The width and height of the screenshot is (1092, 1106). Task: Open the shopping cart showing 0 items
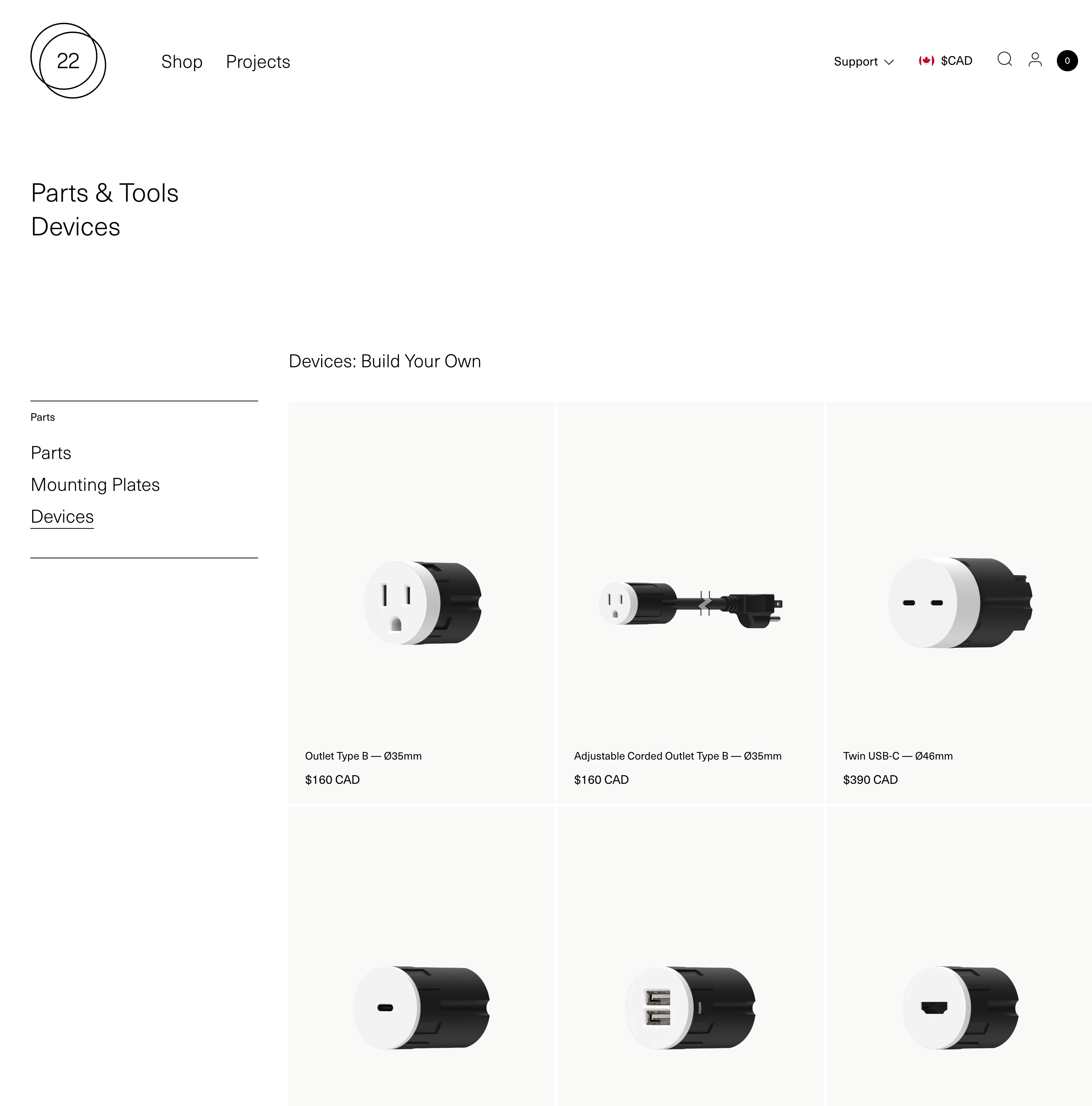1067,61
